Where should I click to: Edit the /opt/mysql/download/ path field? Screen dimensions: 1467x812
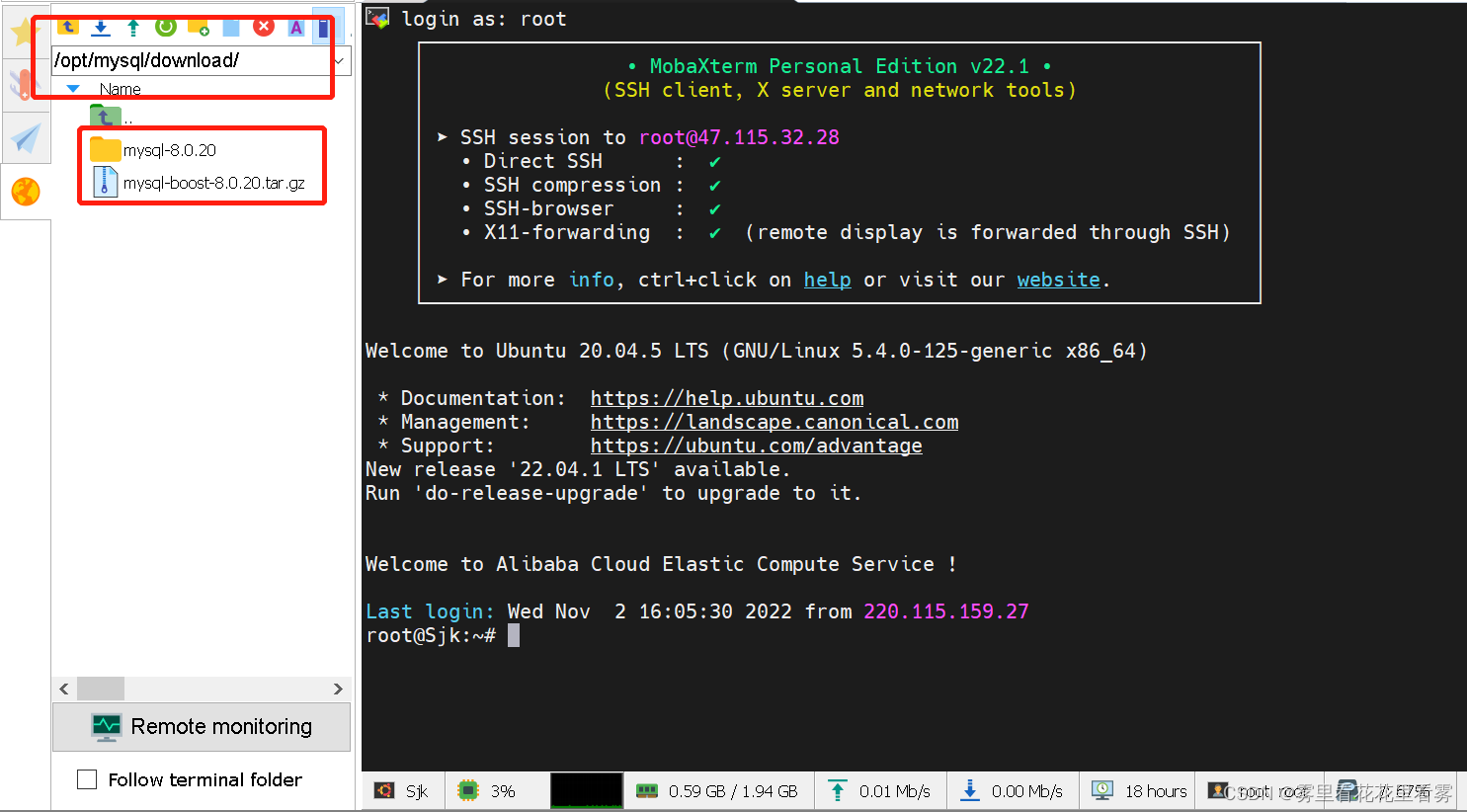[x=191, y=60]
